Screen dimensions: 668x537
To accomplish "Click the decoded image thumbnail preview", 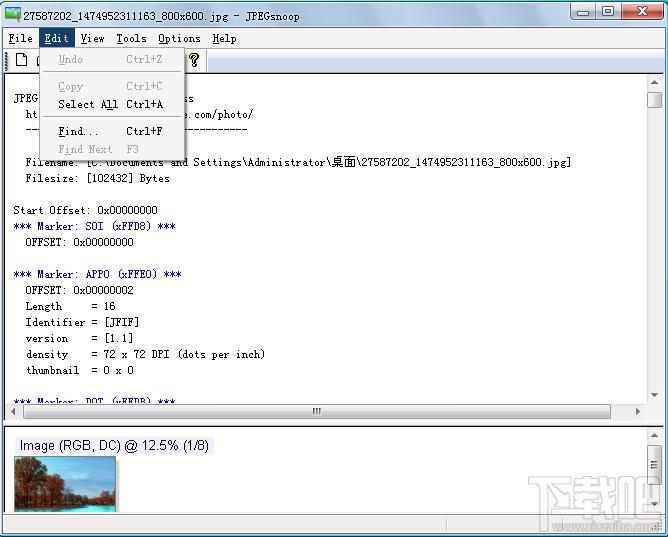I will [x=65, y=484].
